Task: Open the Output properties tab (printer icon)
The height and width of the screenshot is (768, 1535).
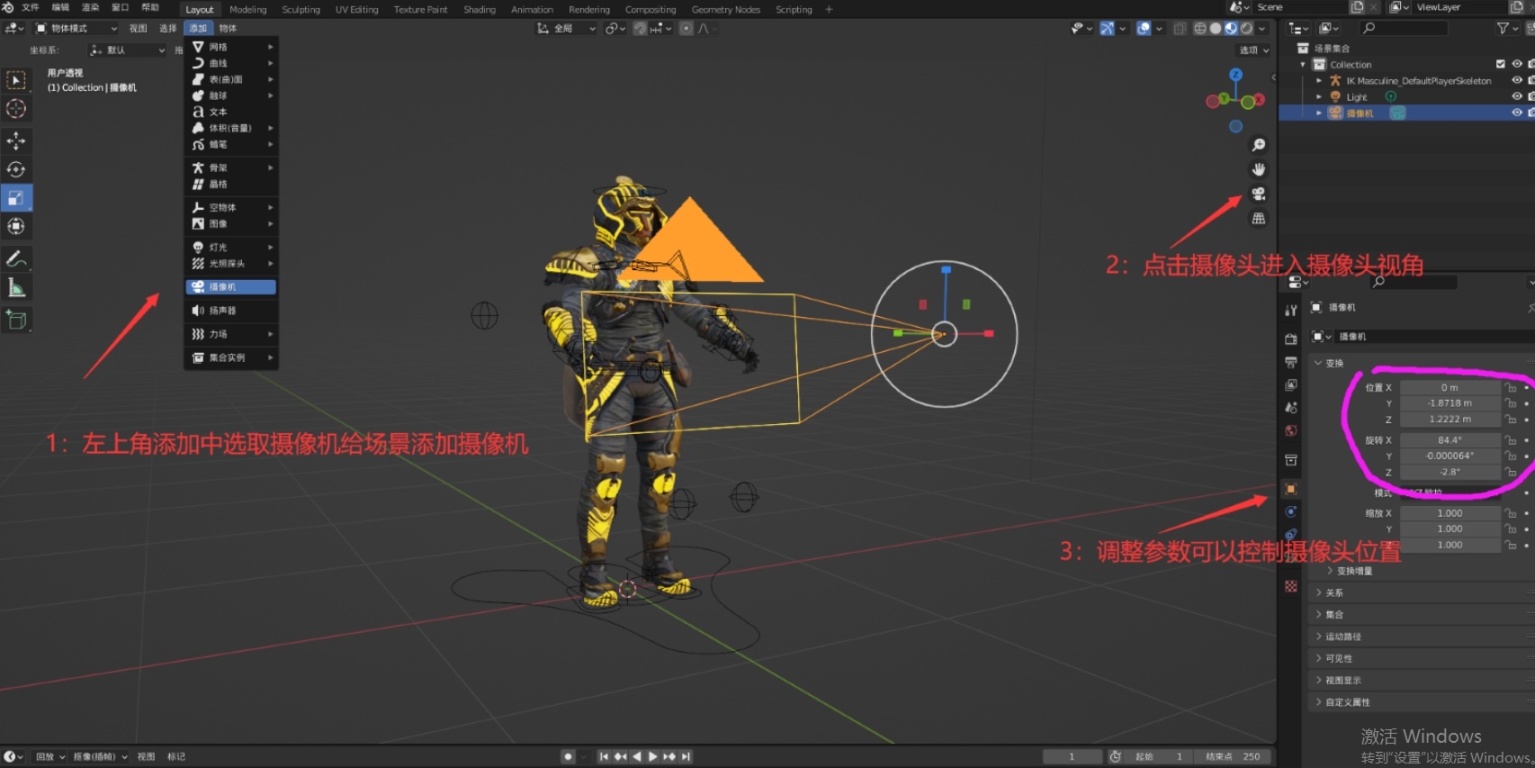Action: pyautogui.click(x=1291, y=362)
